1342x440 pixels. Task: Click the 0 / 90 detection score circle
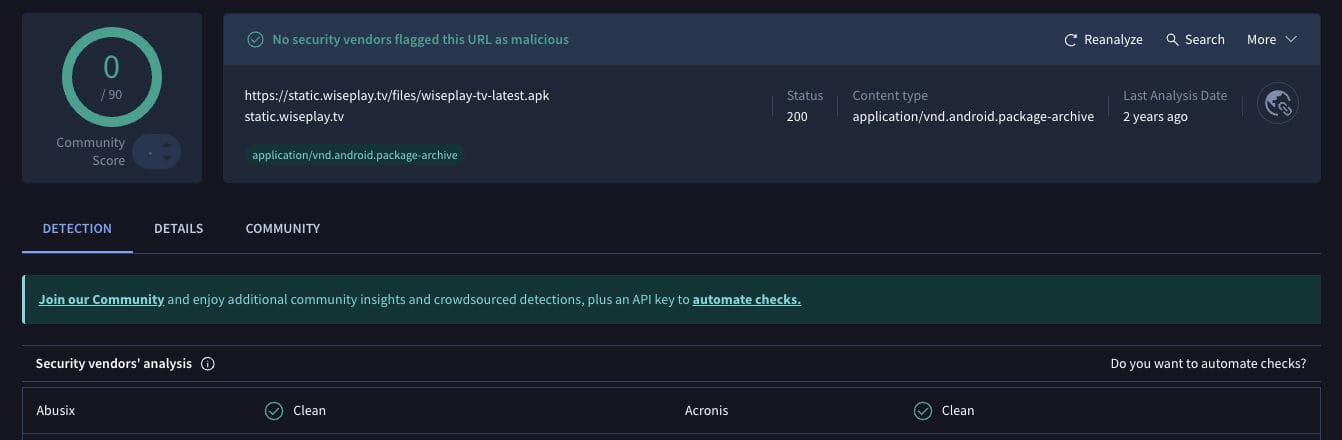click(111, 76)
